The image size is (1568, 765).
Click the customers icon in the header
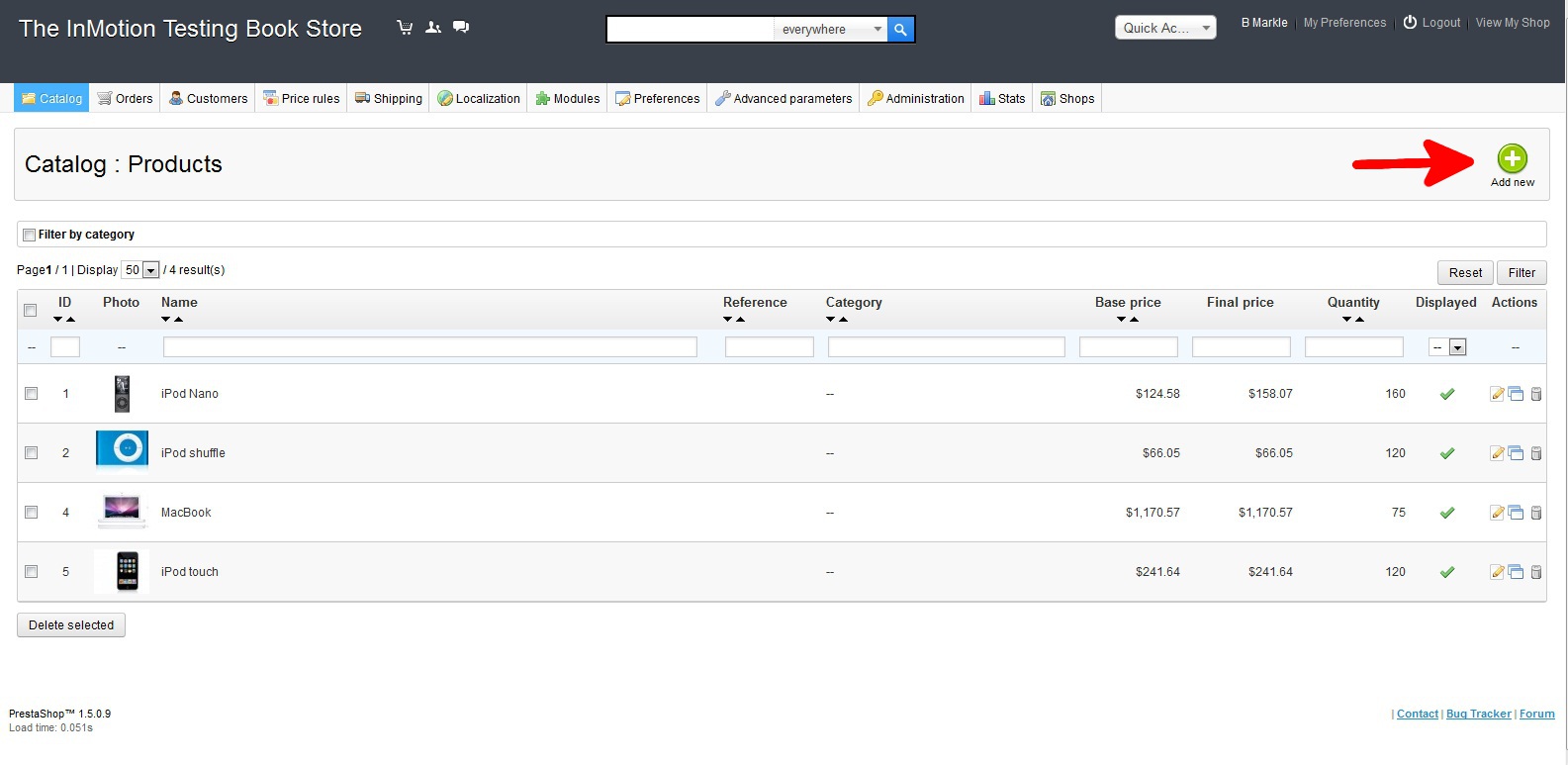pos(433,28)
